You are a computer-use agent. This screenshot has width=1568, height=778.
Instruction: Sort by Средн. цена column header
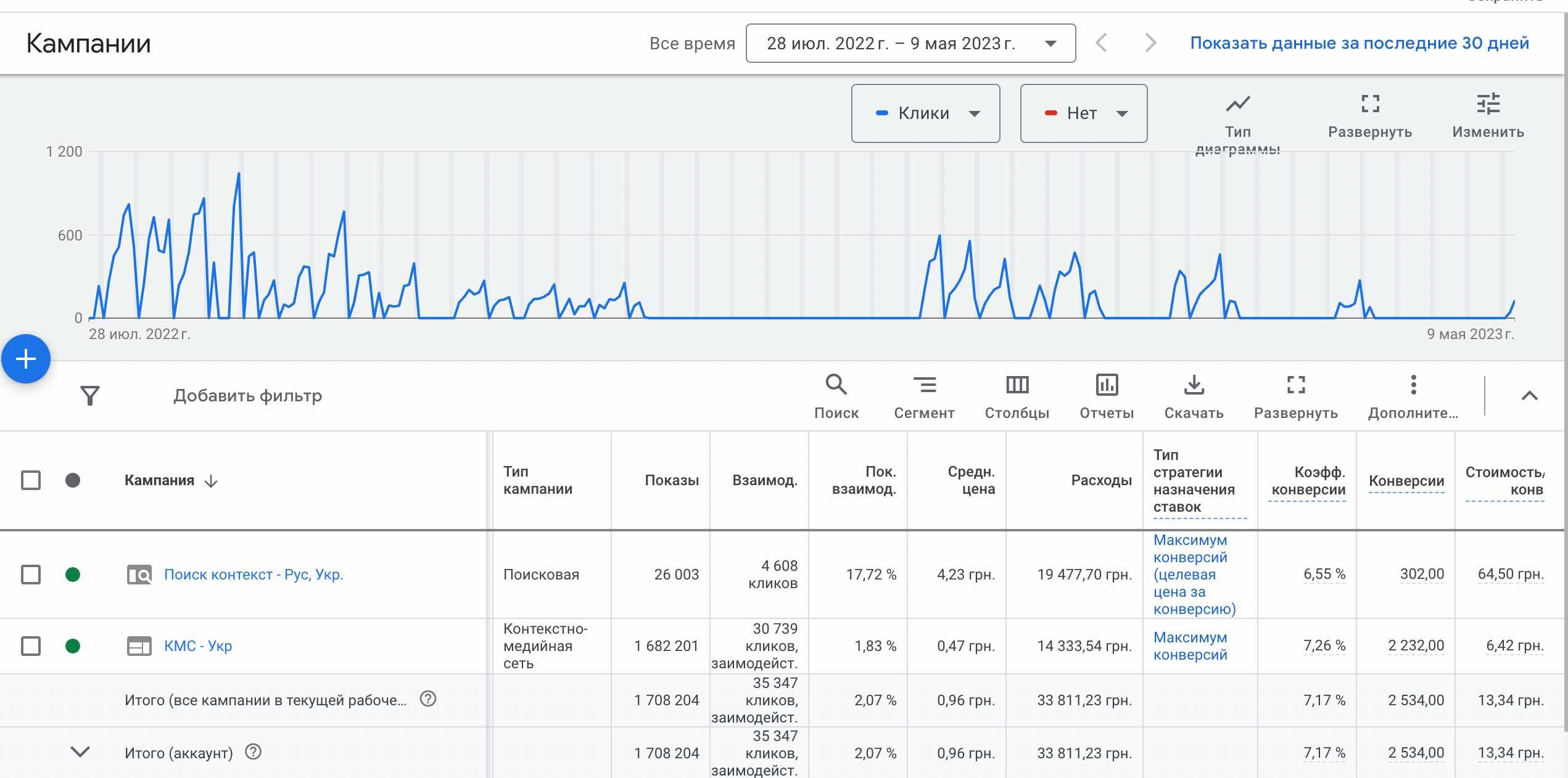971,480
